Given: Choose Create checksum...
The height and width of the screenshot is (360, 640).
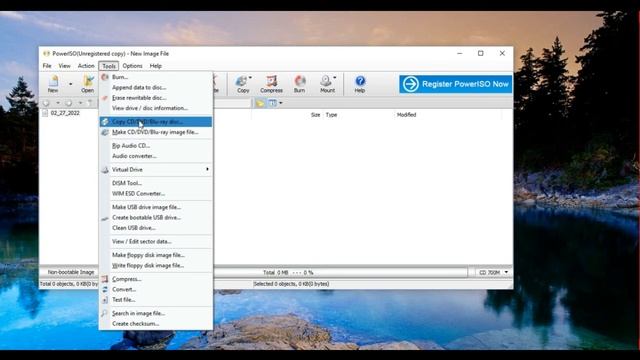Looking at the screenshot, I should pos(156,324).
